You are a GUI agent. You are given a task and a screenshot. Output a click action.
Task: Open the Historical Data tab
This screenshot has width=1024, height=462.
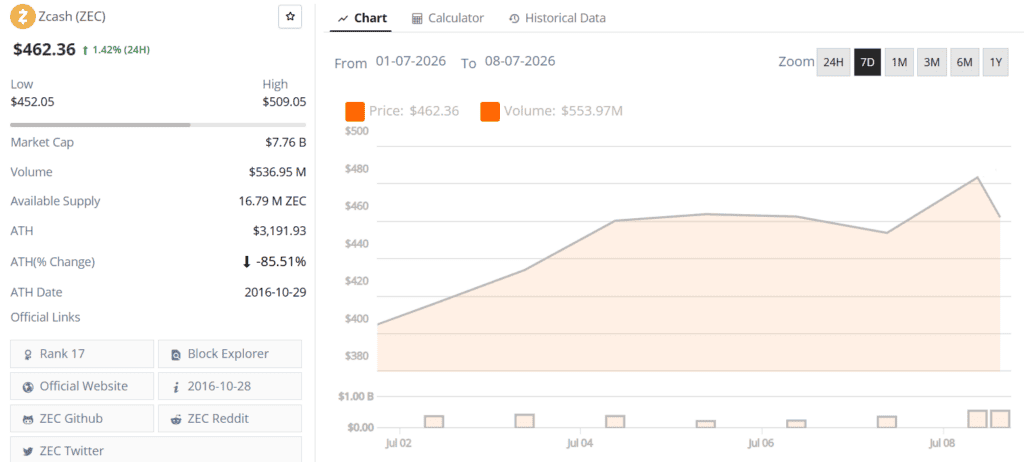(557, 18)
